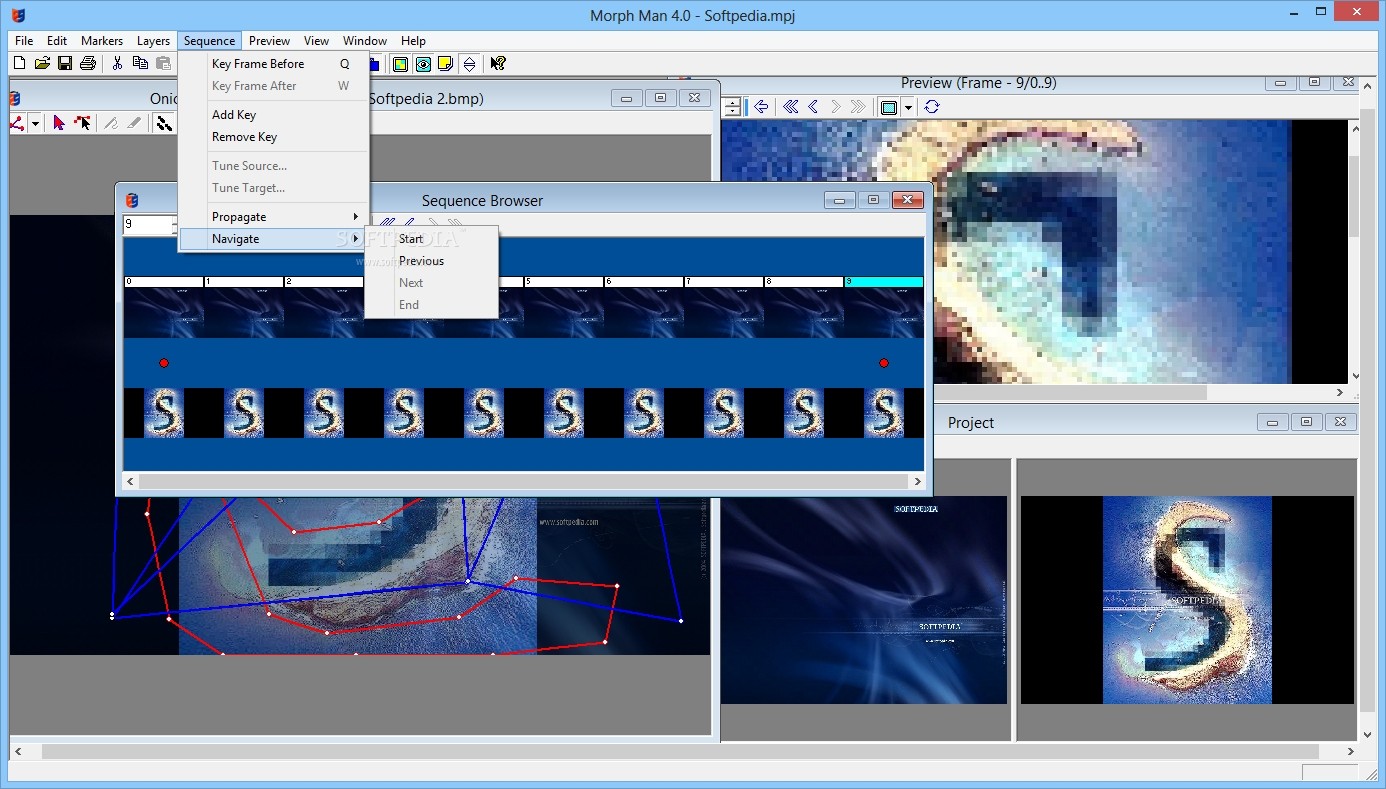Open the Edit menu
The width and height of the screenshot is (1386, 789).
point(57,41)
